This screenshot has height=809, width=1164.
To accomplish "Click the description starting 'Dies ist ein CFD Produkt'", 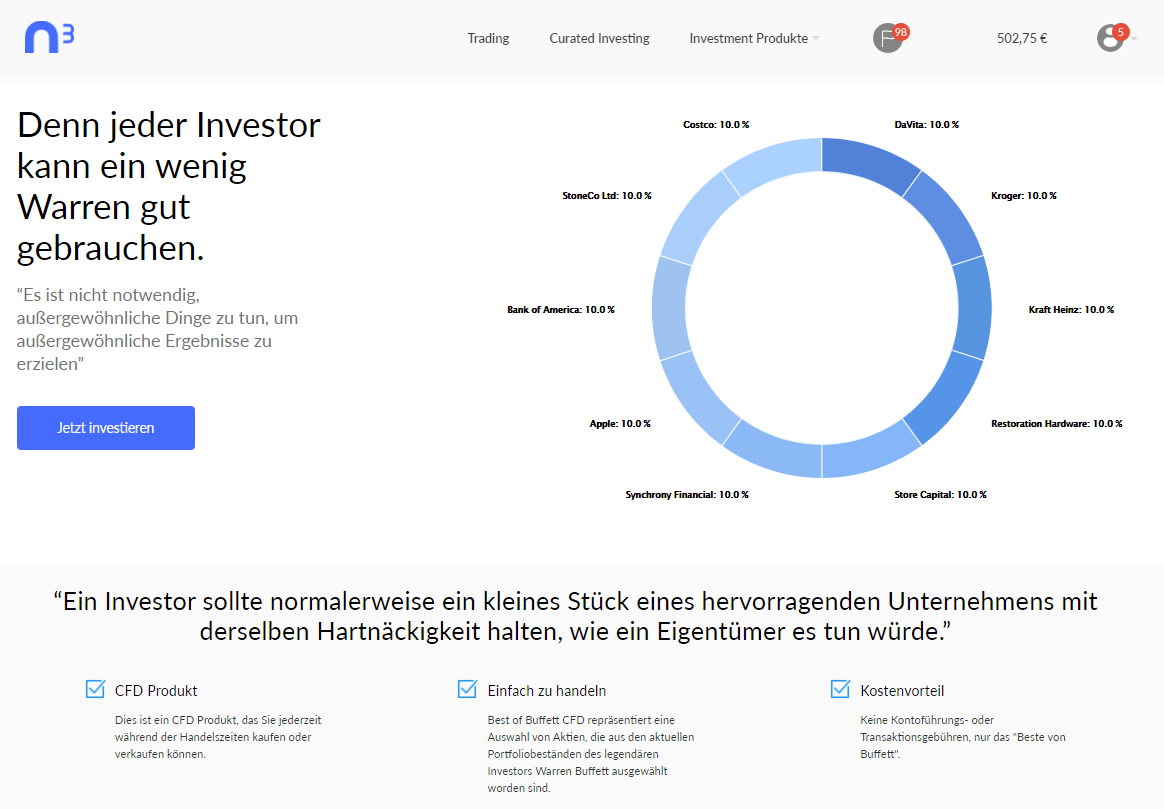I will [218, 737].
